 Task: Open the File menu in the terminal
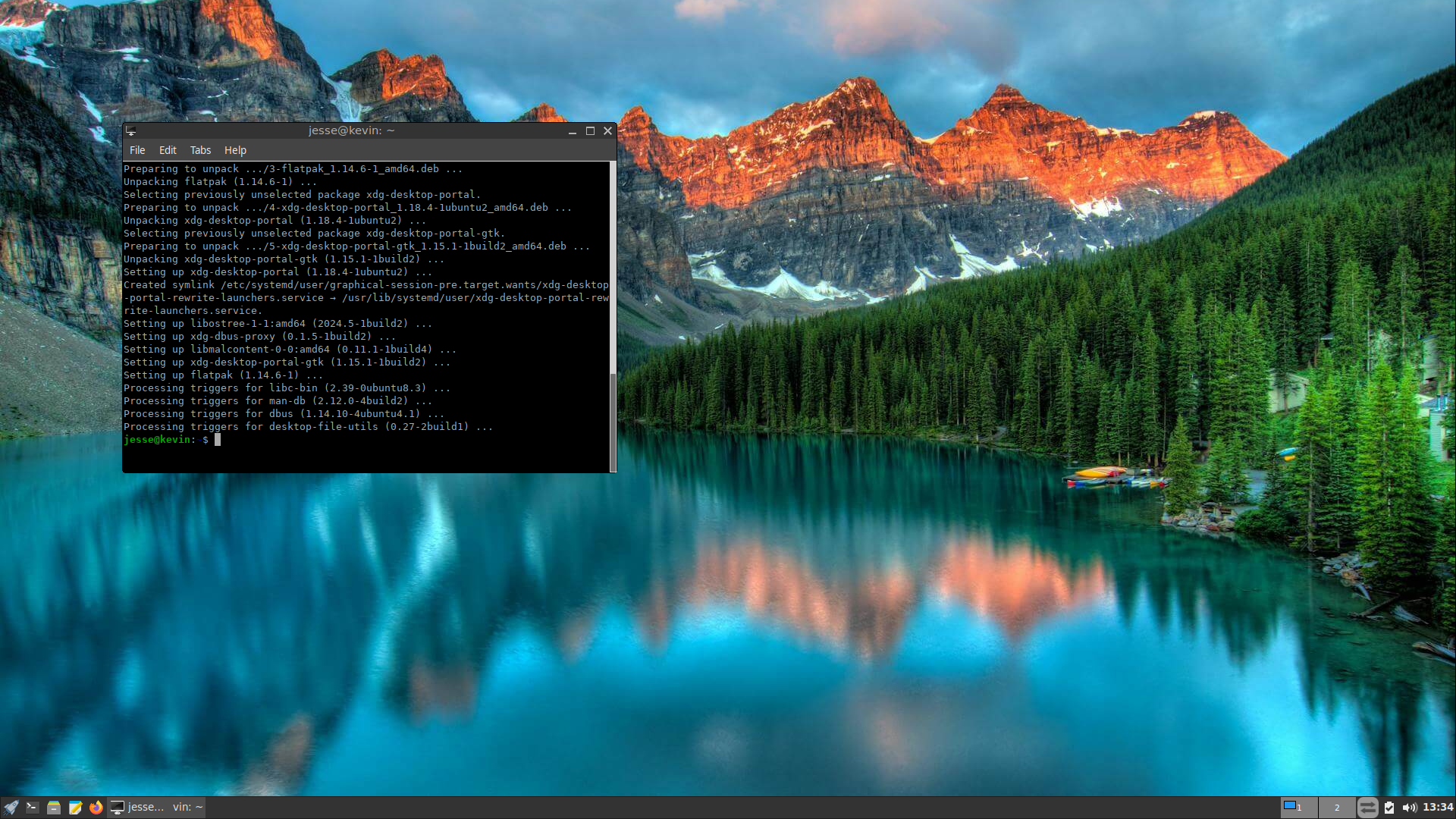[137, 150]
